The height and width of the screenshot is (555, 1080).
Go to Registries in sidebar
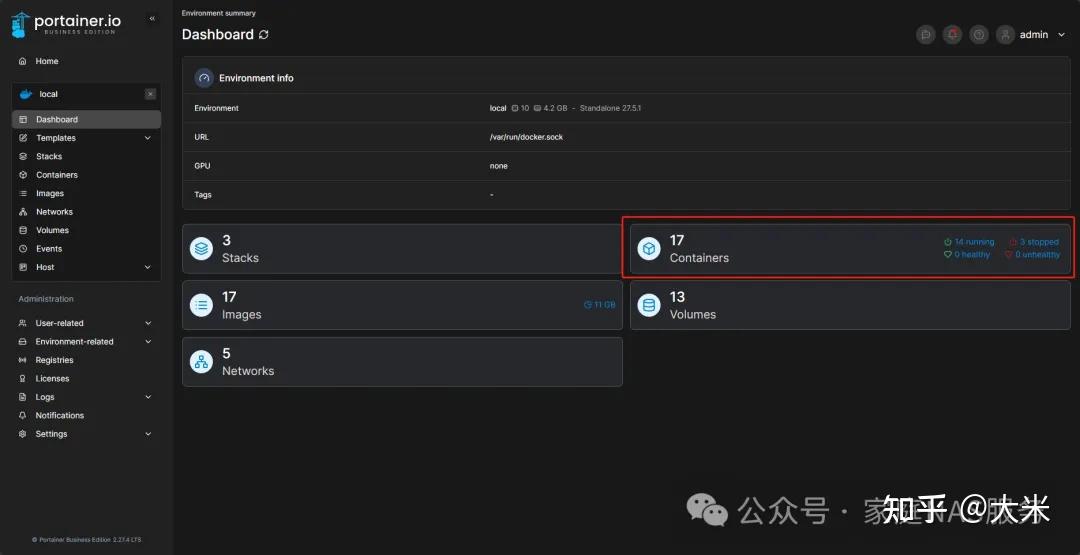pos(54,360)
